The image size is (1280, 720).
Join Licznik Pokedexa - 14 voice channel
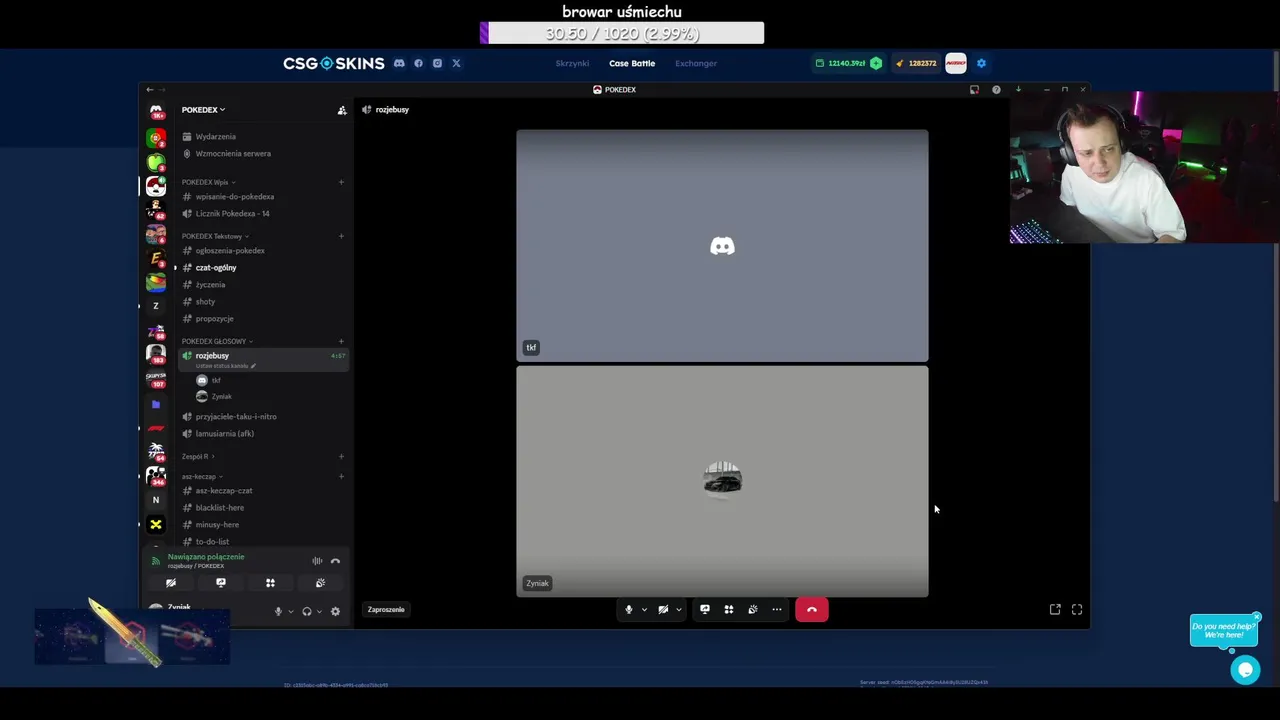232,213
